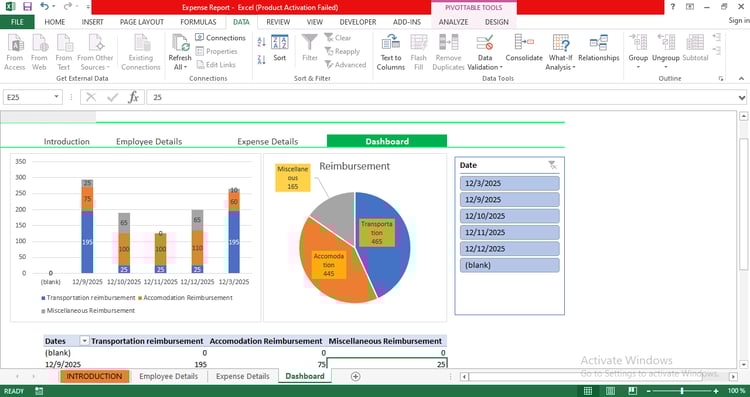Click Remove Duplicates

[x=448, y=52]
